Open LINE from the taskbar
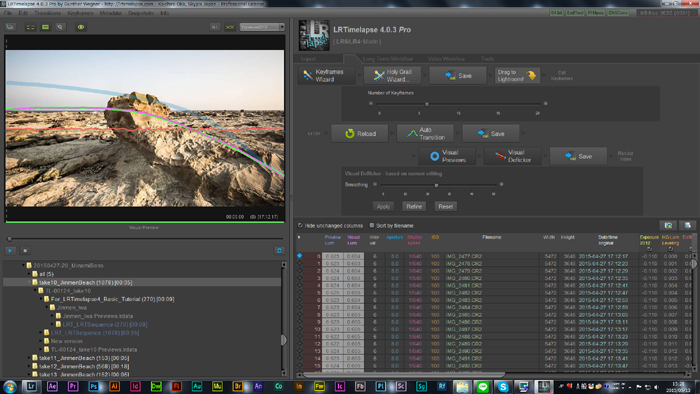 [482, 387]
